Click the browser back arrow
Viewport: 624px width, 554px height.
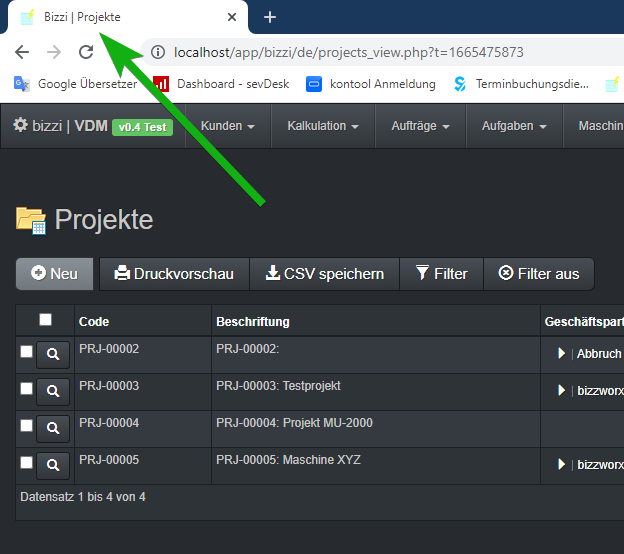coord(22,52)
